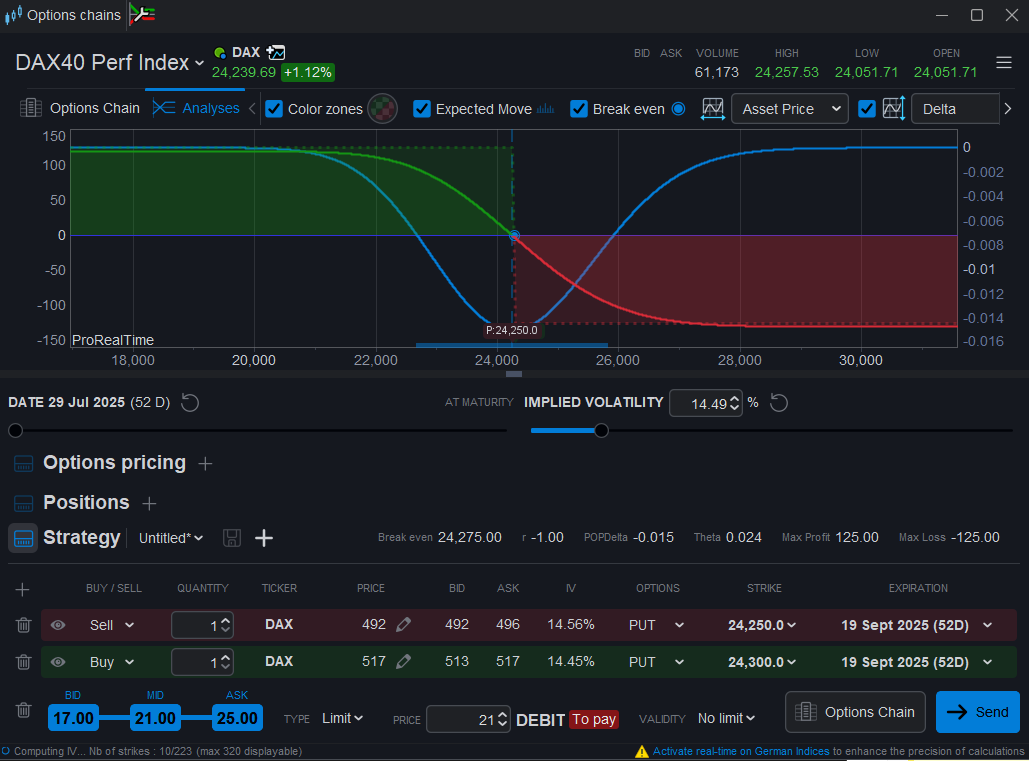Screen dimensions: 1029x761
Task: Open the 24,250.0 strike dropdown
Action: pos(762,625)
